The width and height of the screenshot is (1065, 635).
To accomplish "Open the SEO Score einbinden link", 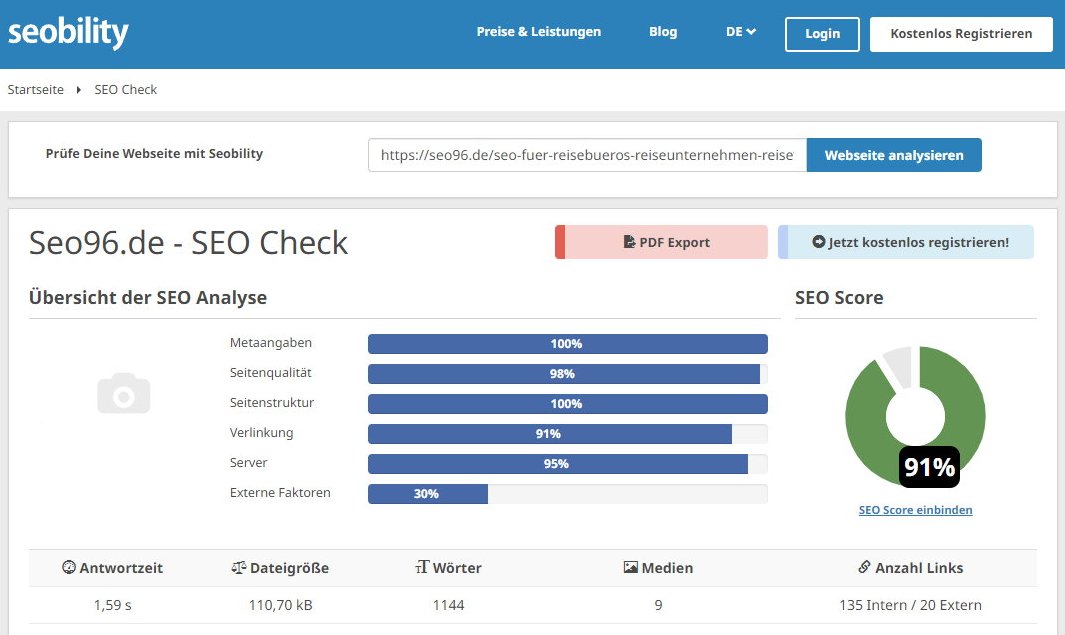I will [x=915, y=510].
